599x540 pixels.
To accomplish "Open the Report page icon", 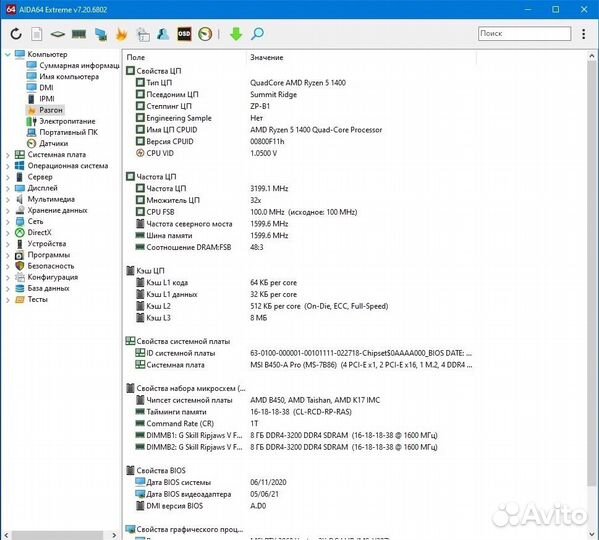I will (37, 34).
